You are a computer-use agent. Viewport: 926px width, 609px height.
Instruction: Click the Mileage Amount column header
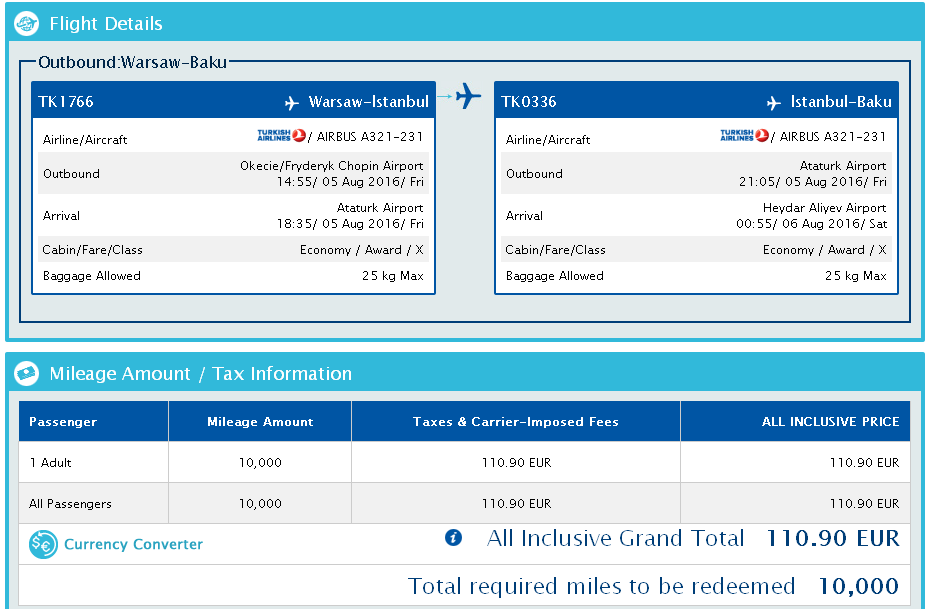(260, 422)
